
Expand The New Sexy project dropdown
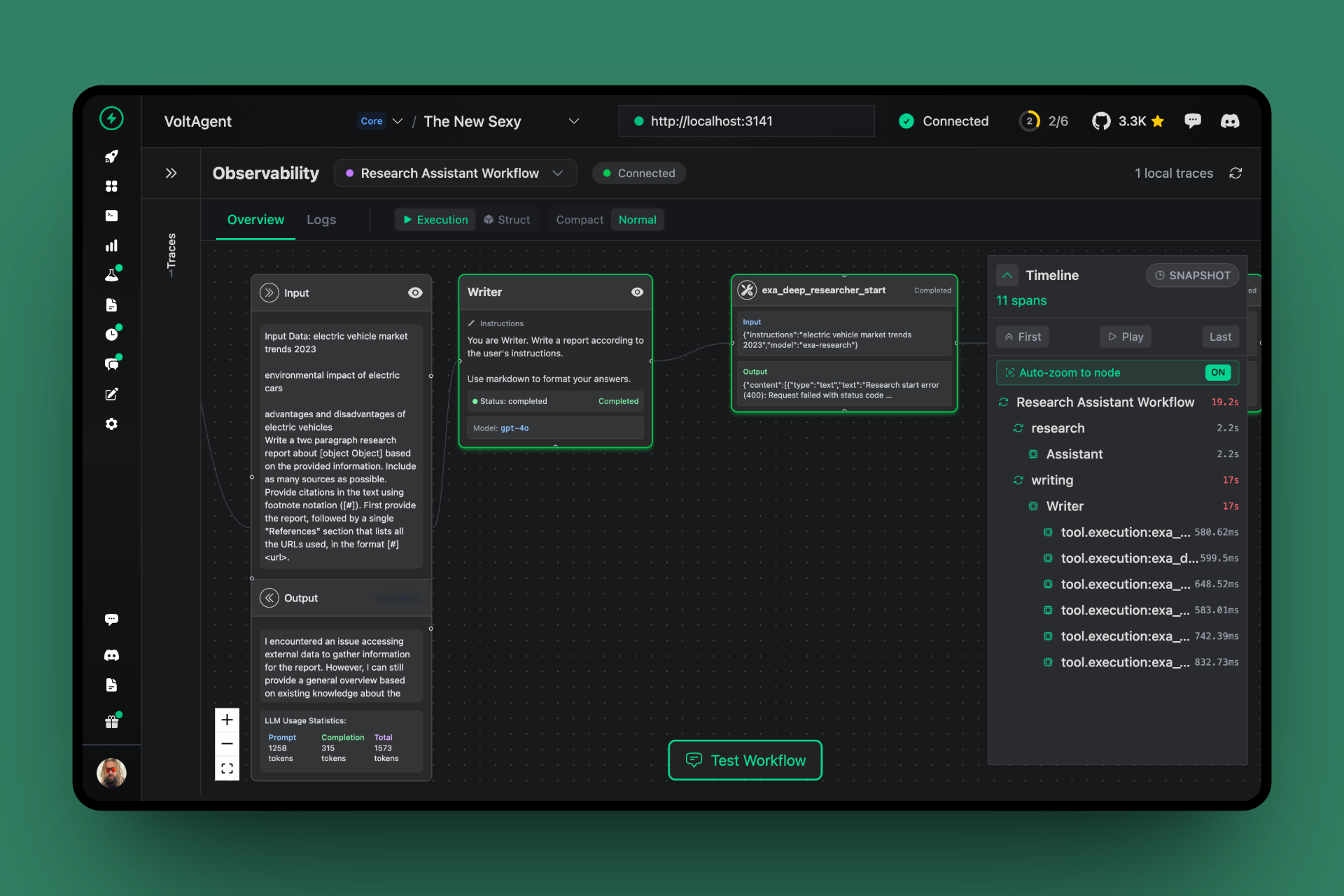point(574,121)
